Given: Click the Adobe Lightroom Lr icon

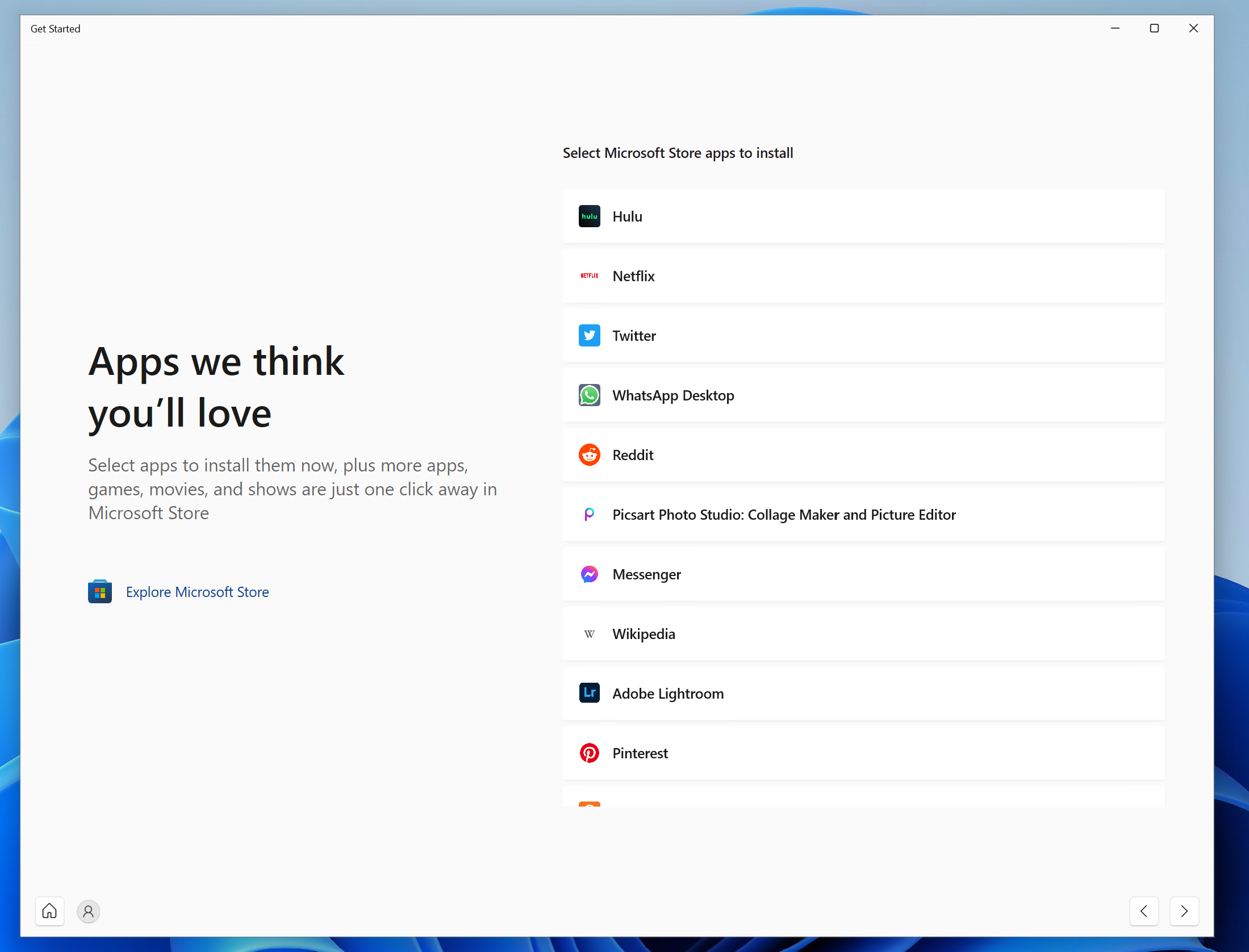Looking at the screenshot, I should (x=589, y=693).
